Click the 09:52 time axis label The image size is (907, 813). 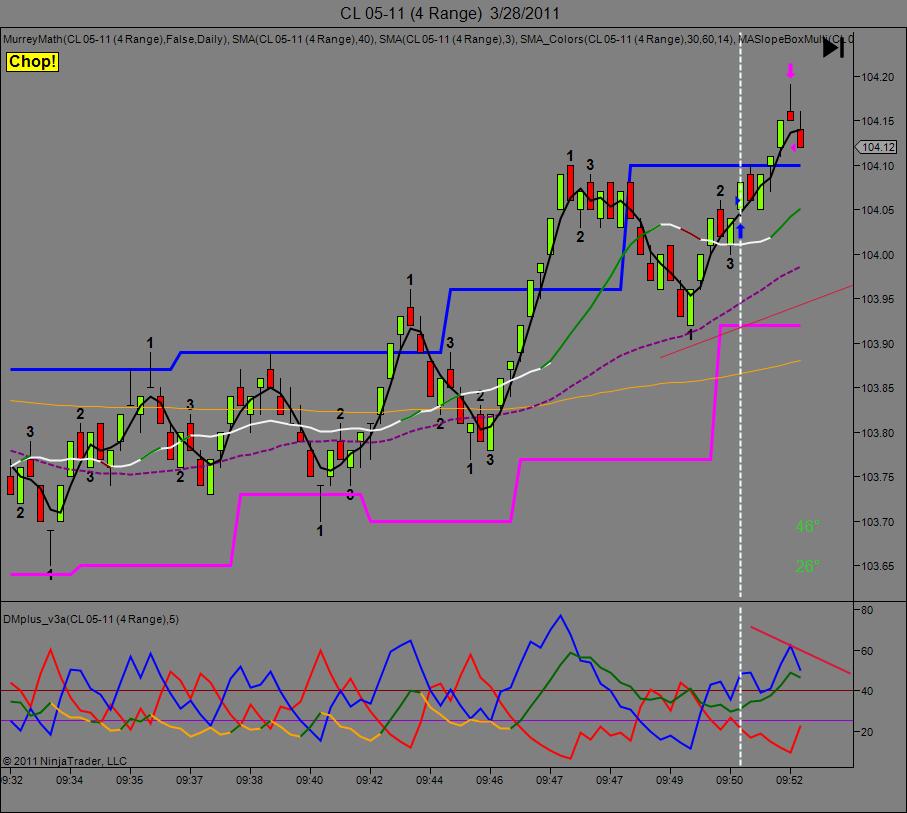pos(790,780)
